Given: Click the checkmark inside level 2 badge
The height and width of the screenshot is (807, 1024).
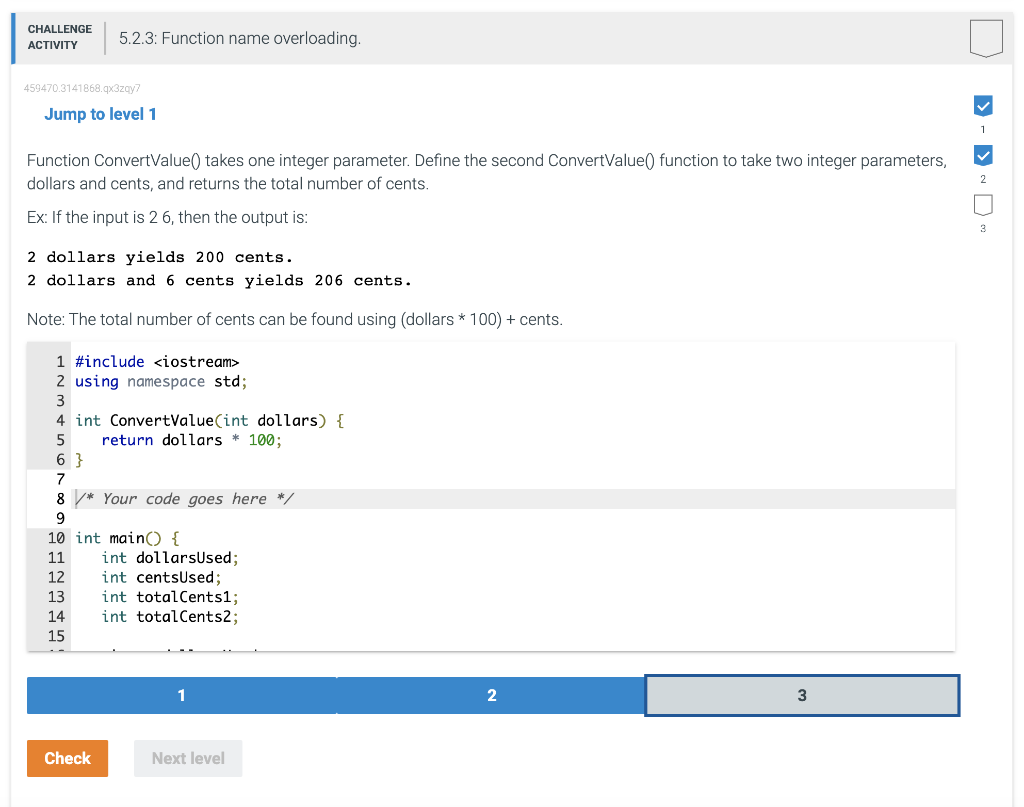Looking at the screenshot, I should [x=982, y=155].
